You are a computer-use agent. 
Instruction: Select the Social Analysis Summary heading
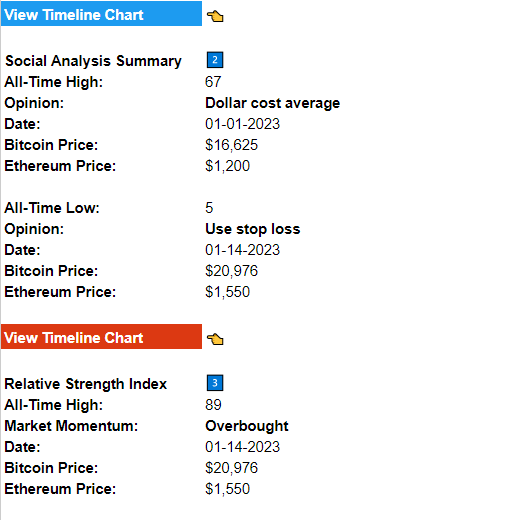[93, 61]
